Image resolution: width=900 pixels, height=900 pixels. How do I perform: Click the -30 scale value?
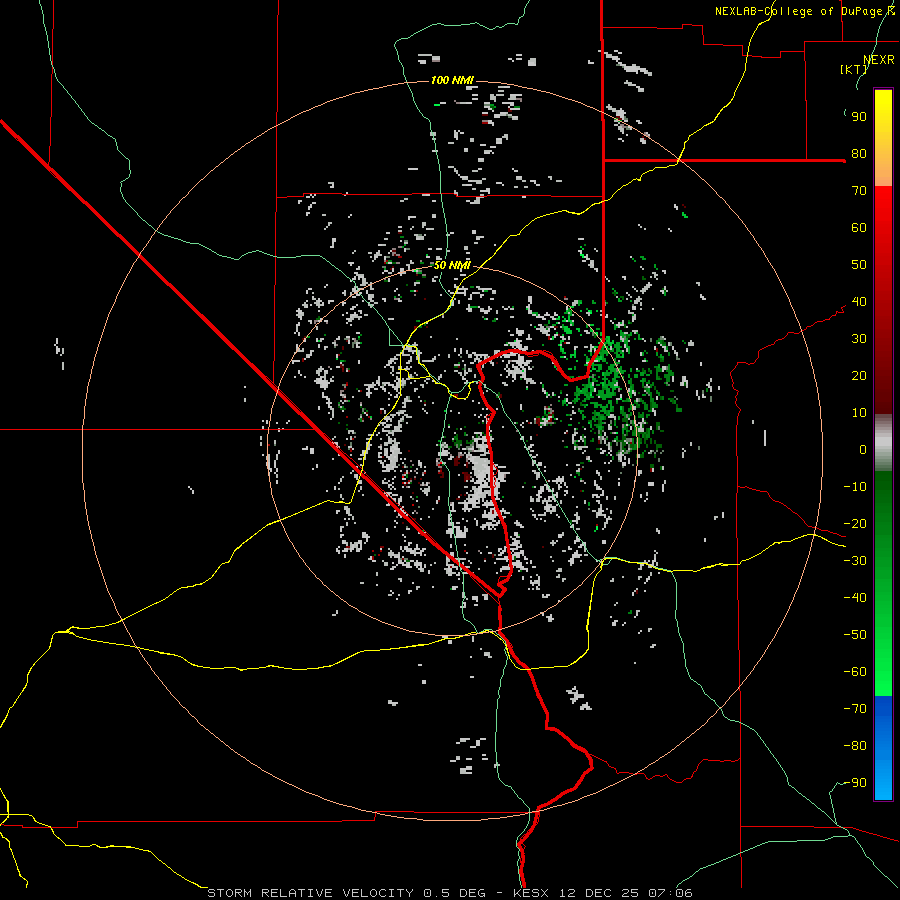855,561
